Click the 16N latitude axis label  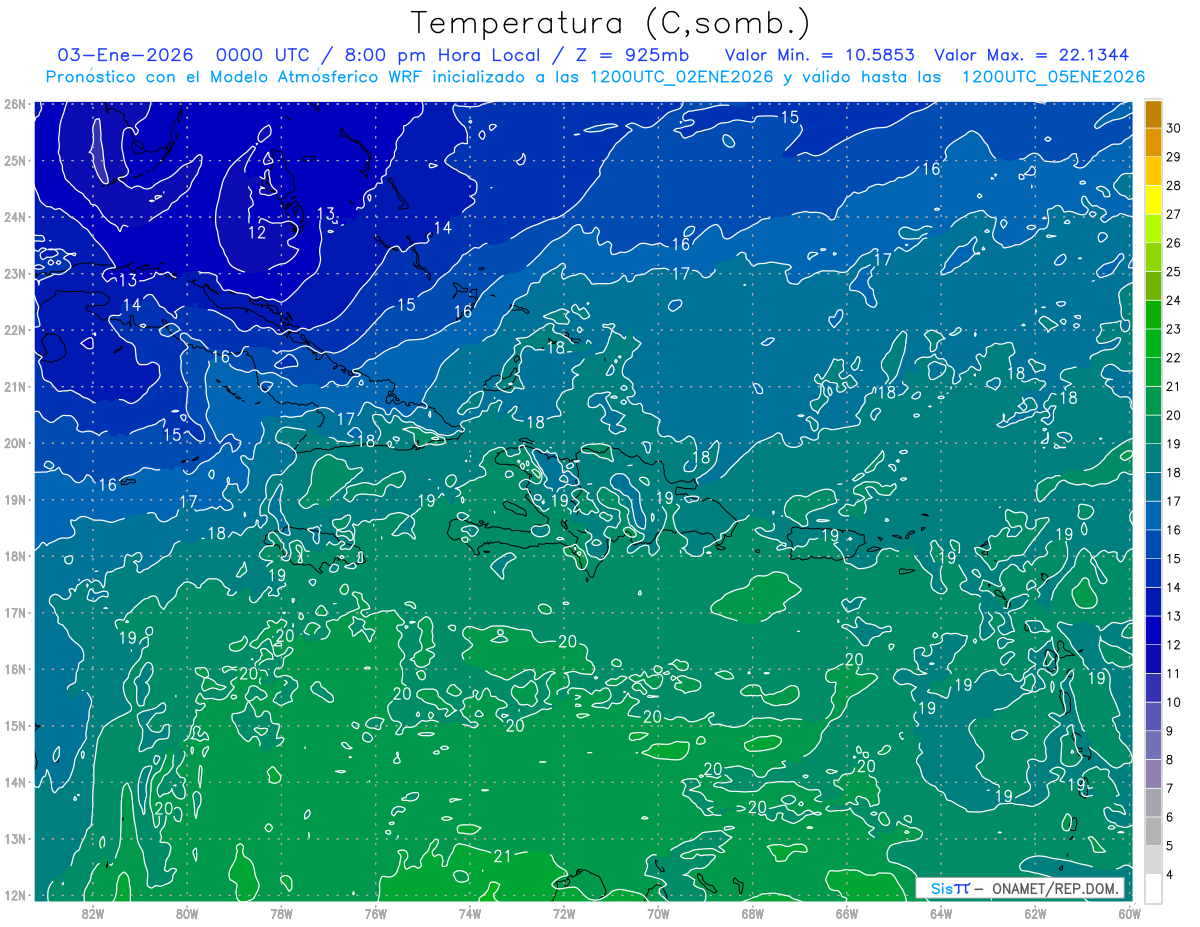tap(14, 669)
